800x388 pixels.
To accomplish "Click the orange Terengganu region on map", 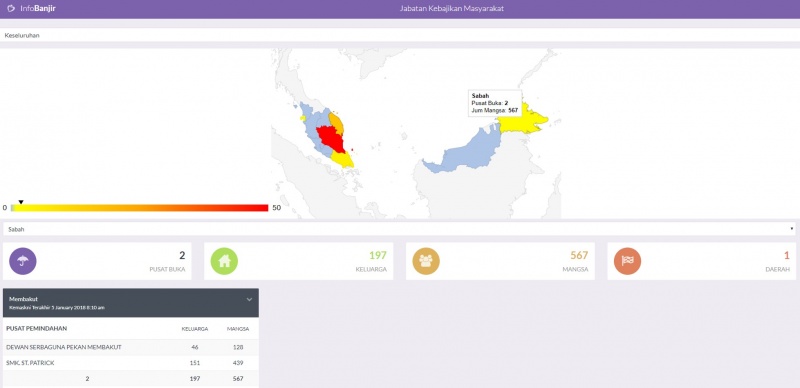I will pyautogui.click(x=337, y=123).
